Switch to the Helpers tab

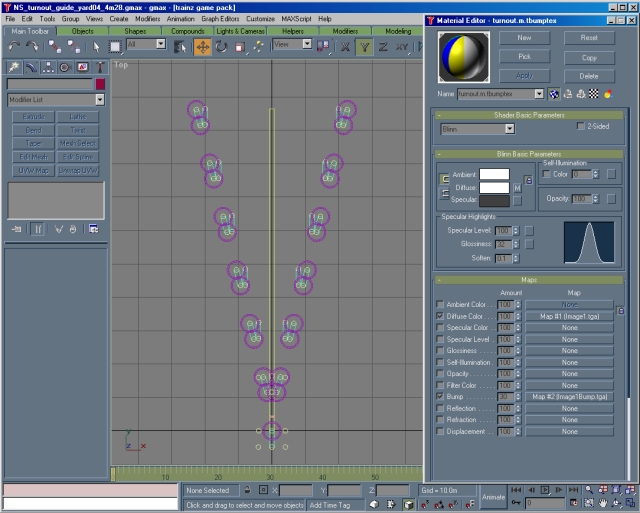(x=293, y=31)
